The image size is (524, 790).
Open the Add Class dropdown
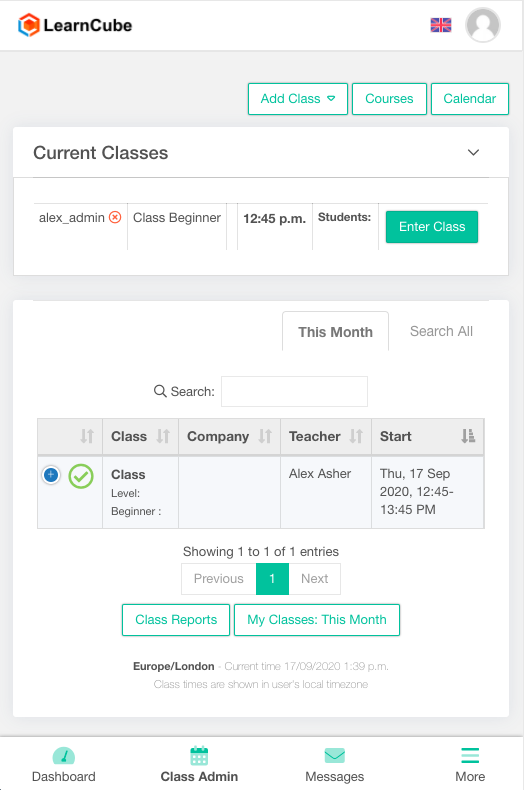click(x=298, y=99)
